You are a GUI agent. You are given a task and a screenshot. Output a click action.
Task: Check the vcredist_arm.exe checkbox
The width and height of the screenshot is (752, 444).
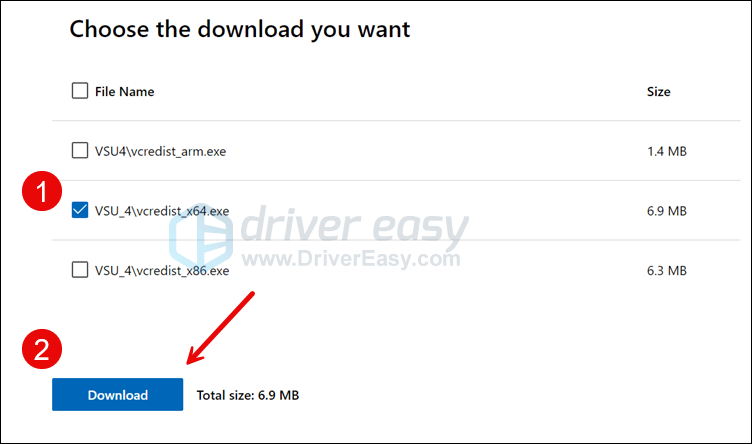point(80,150)
